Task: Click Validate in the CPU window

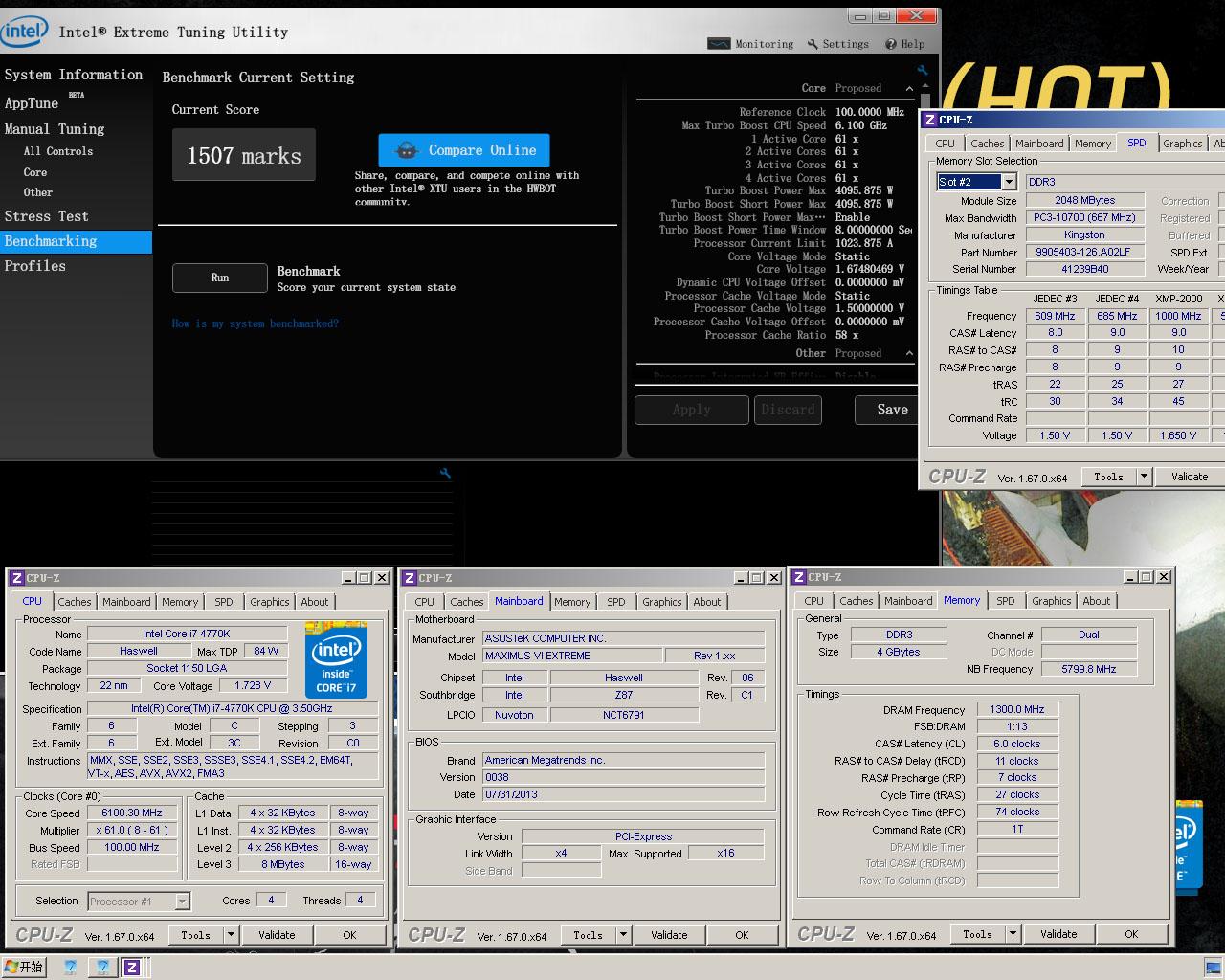Action: pos(277,935)
